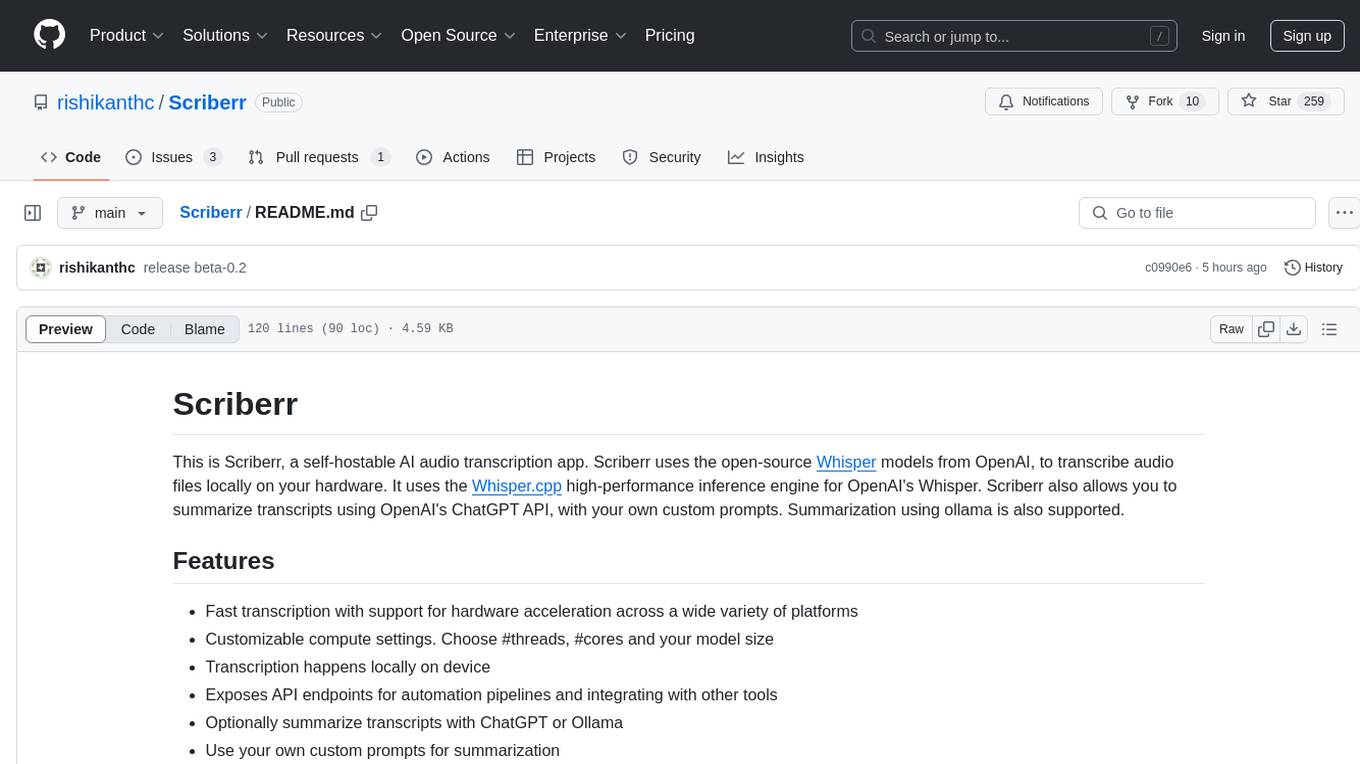Follow the Whisper link
This screenshot has height=764, width=1360.
point(846,462)
